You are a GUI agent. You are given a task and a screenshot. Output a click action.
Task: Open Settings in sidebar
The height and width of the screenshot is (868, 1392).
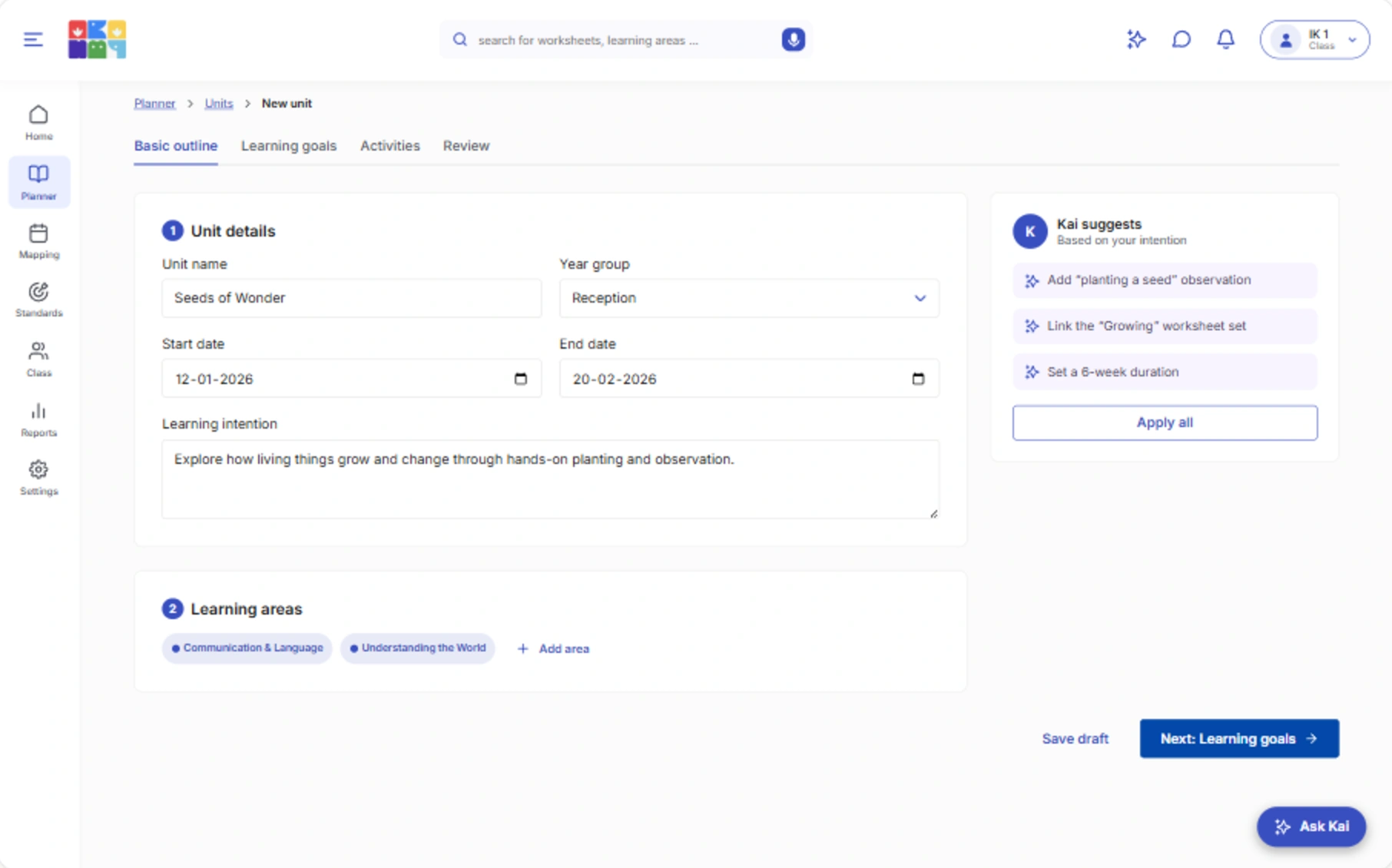click(38, 478)
